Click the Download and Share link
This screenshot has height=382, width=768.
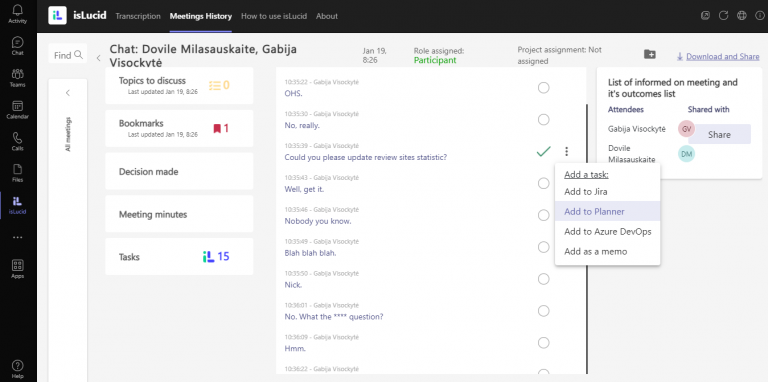click(x=722, y=56)
